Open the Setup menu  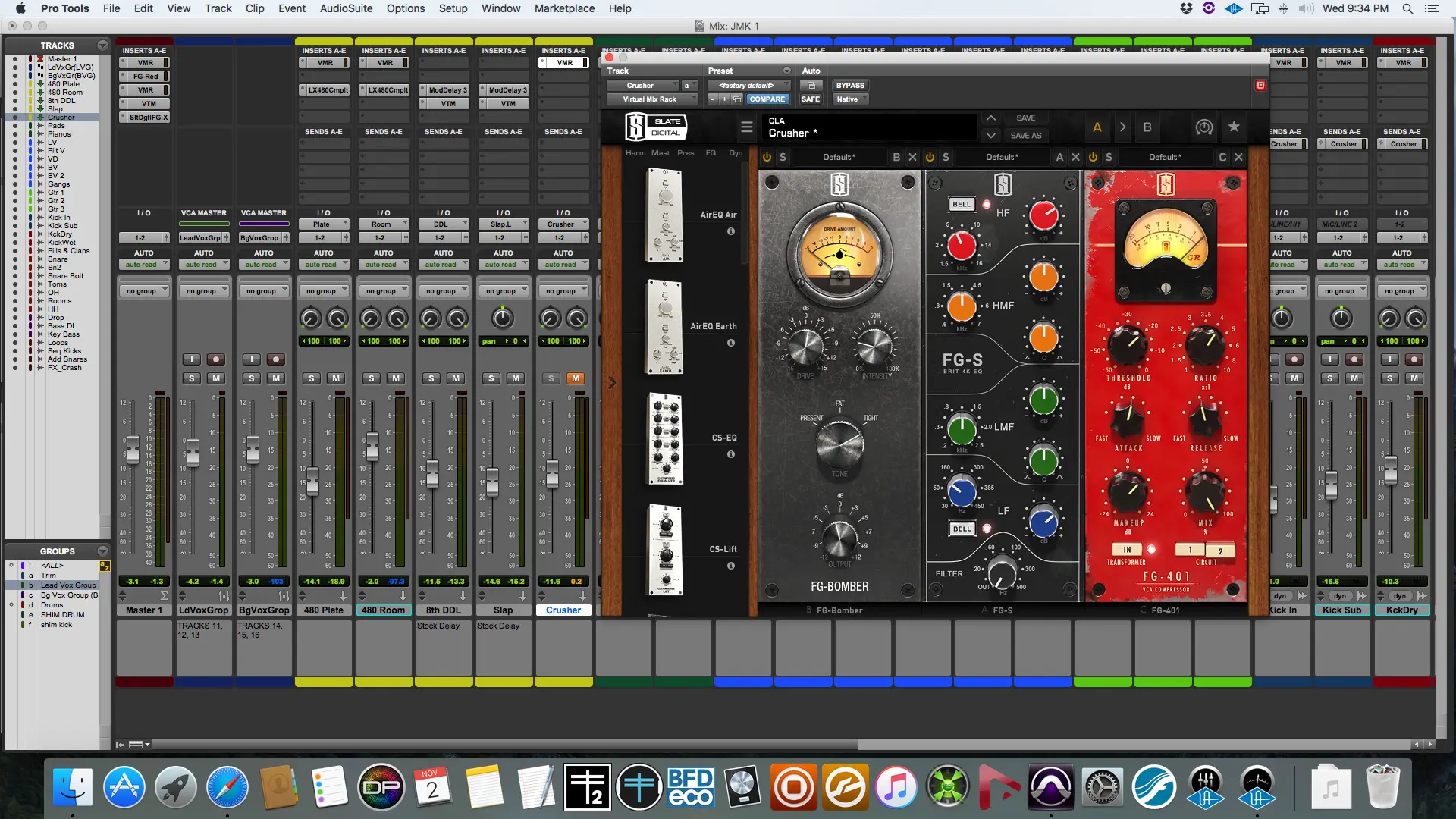[453, 8]
